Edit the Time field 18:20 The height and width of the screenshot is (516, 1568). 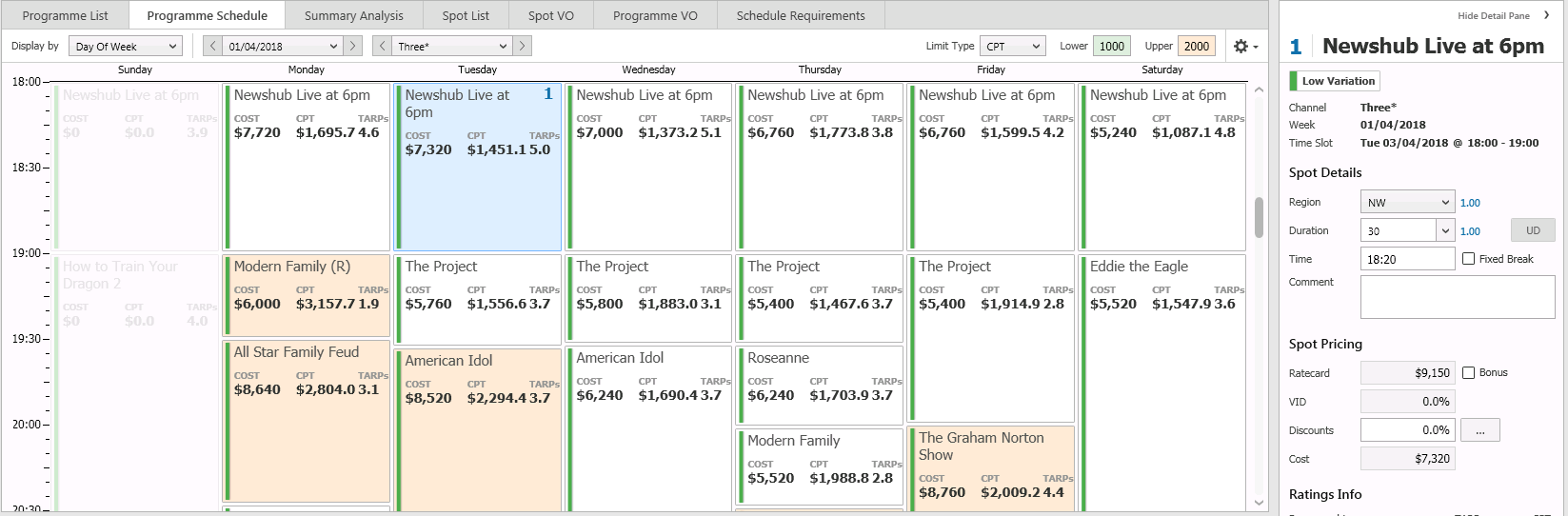point(1408,259)
